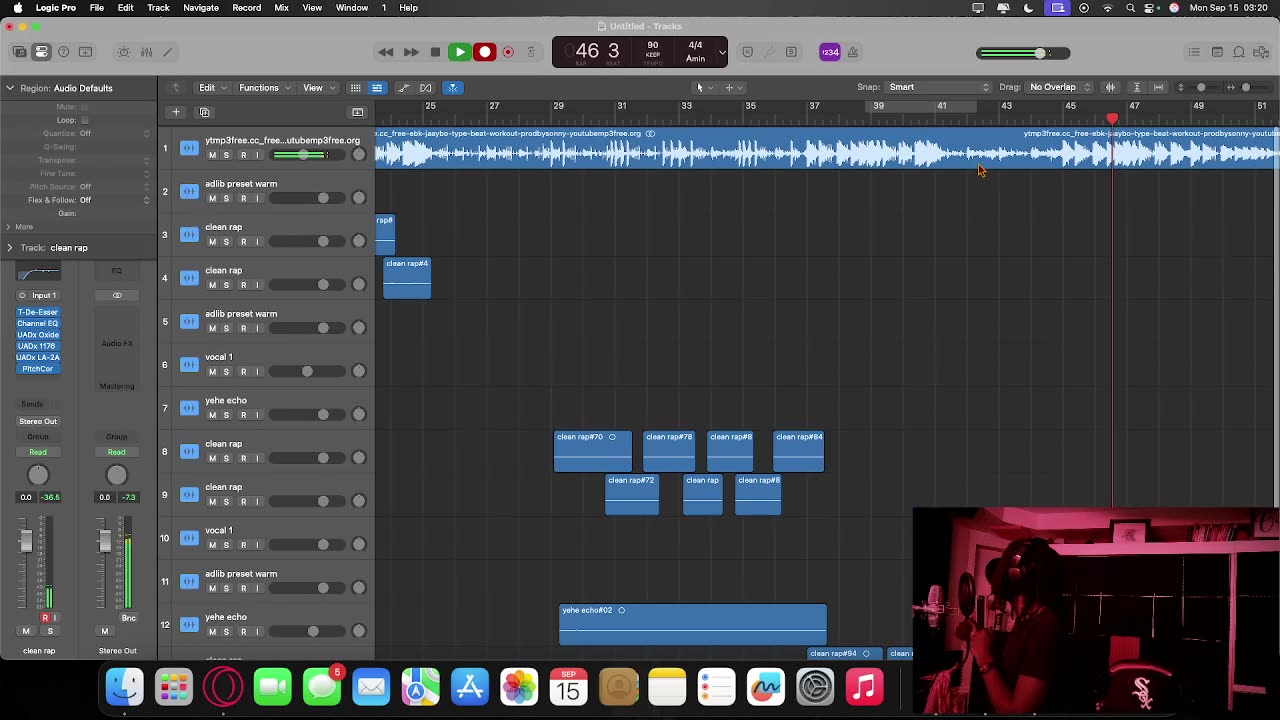Open Quick Help question mark icon

(64, 52)
